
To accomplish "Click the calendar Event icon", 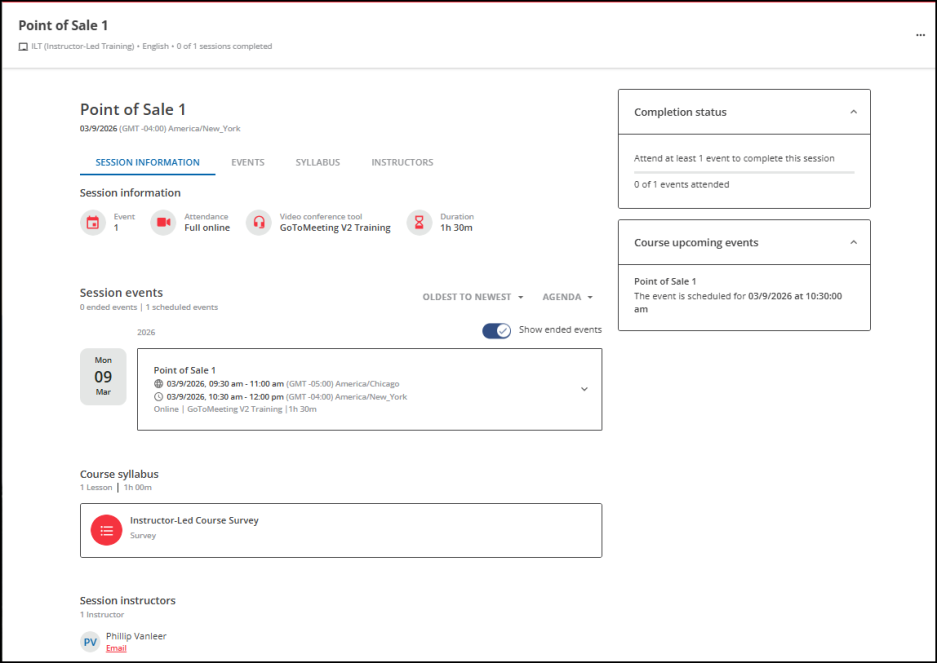I will [93, 223].
